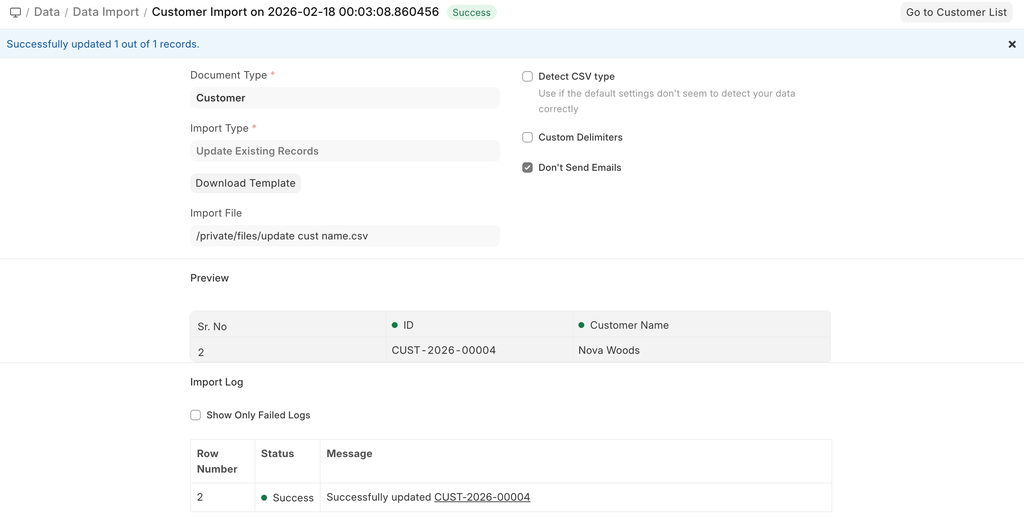The image size is (1024, 525).
Task: Click the desktop home icon in breadcrumb
Action: pos(15,13)
